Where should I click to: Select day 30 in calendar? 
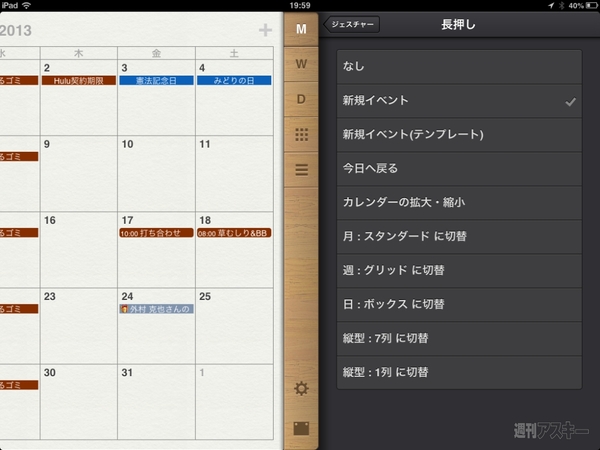78,402
